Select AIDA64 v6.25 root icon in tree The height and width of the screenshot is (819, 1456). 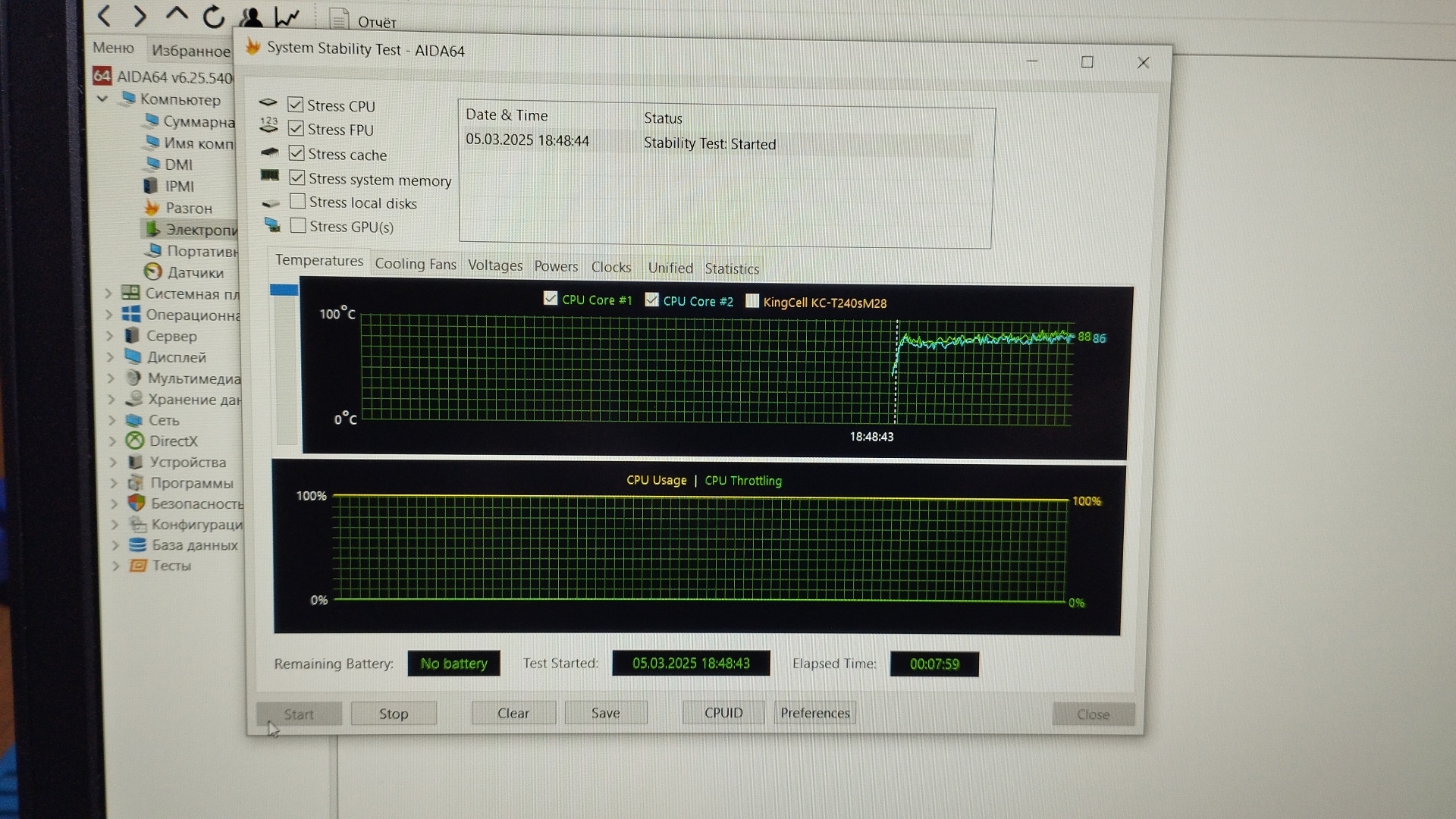[x=102, y=76]
